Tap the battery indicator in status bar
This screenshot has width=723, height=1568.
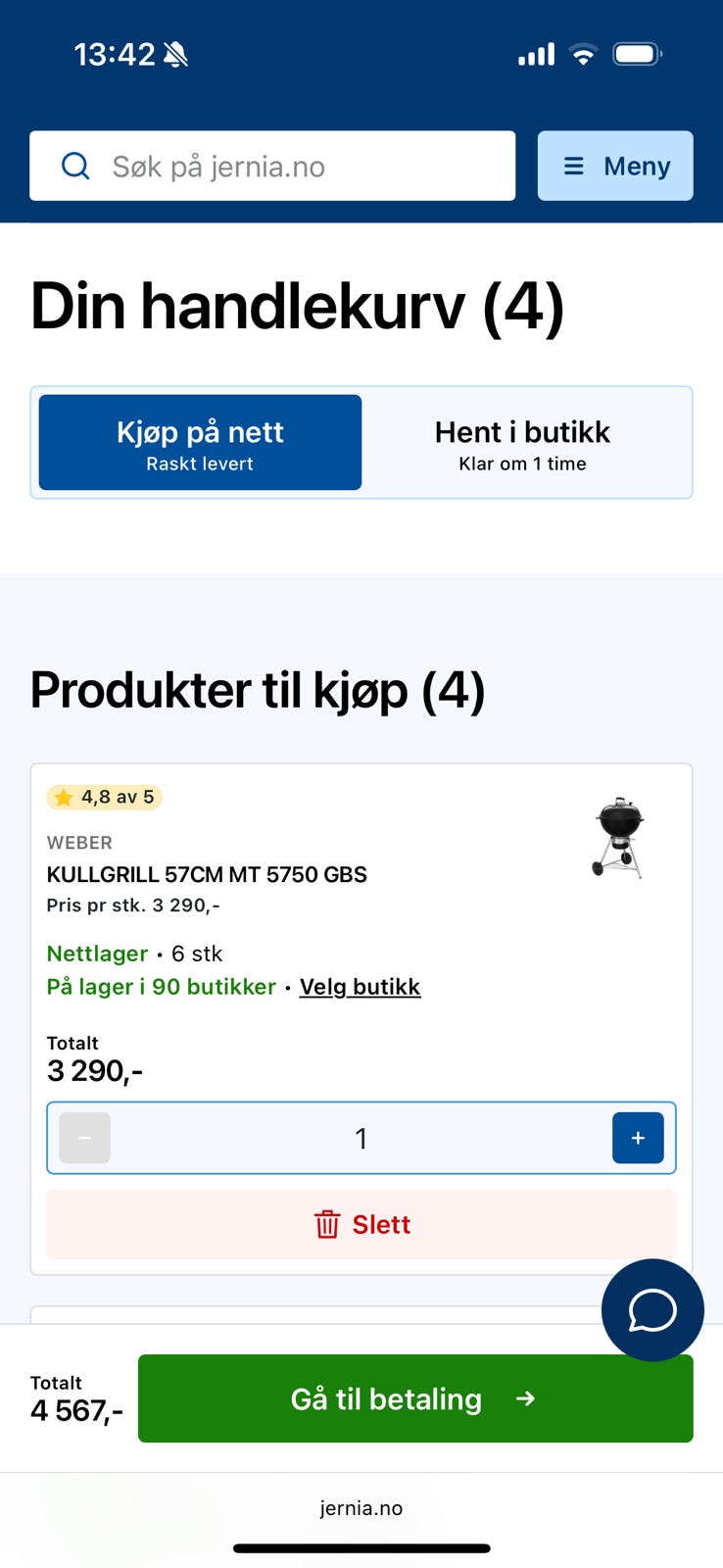pos(638,54)
